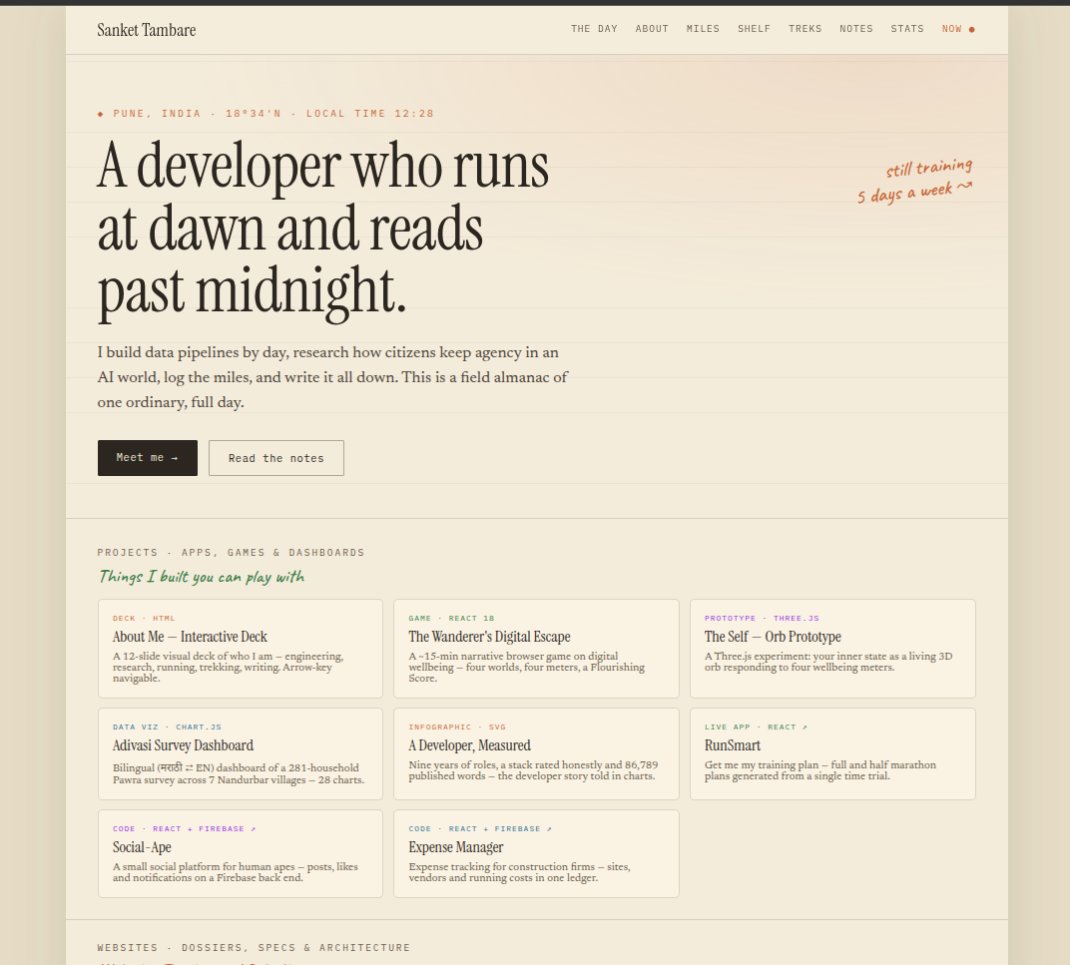This screenshot has height=965, width=1070.
Task: Click external arrow icon on Social-Ape label
Action: (253, 829)
